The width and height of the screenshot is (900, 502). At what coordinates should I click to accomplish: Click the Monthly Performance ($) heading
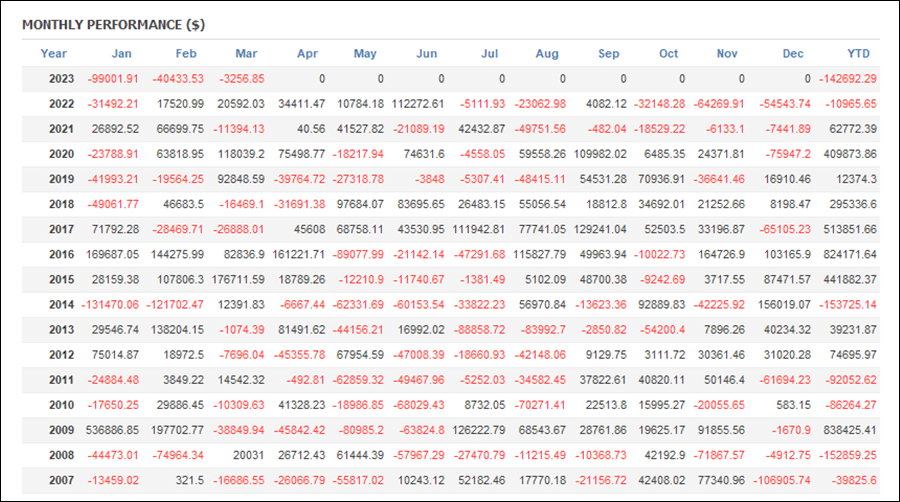pyautogui.click(x=114, y=25)
